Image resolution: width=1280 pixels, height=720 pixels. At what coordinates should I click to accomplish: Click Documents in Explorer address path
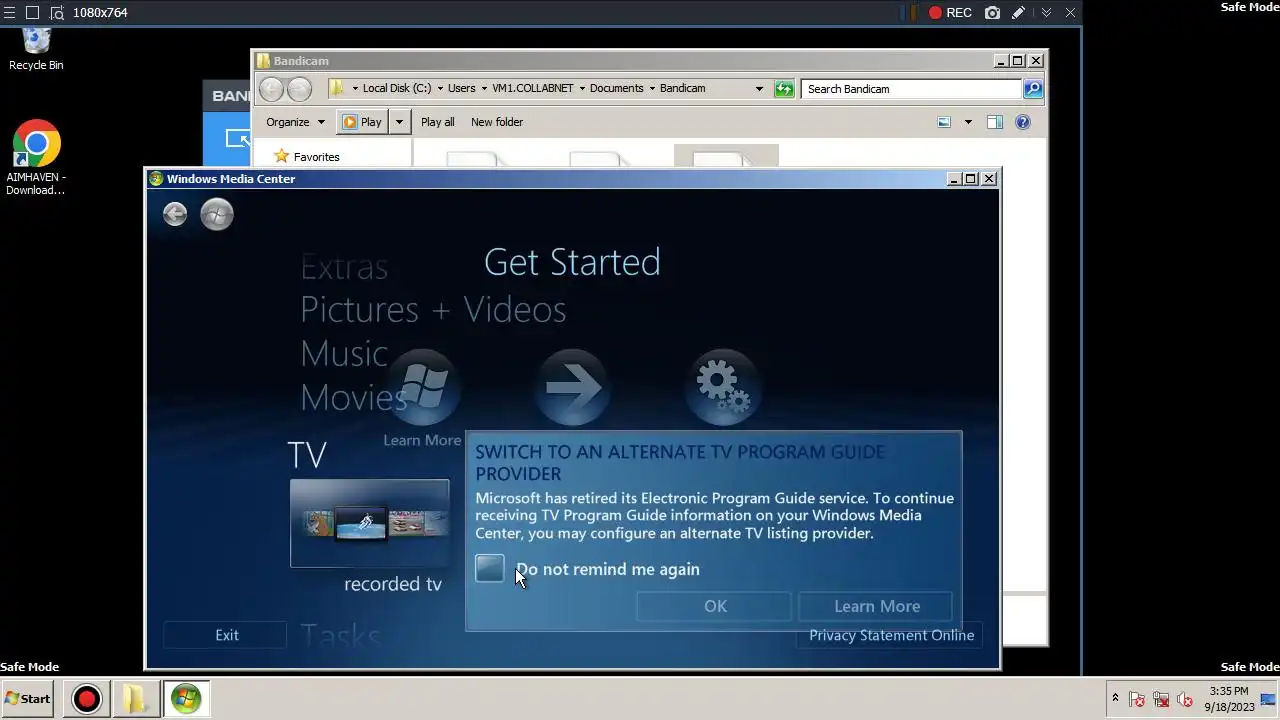coord(616,88)
